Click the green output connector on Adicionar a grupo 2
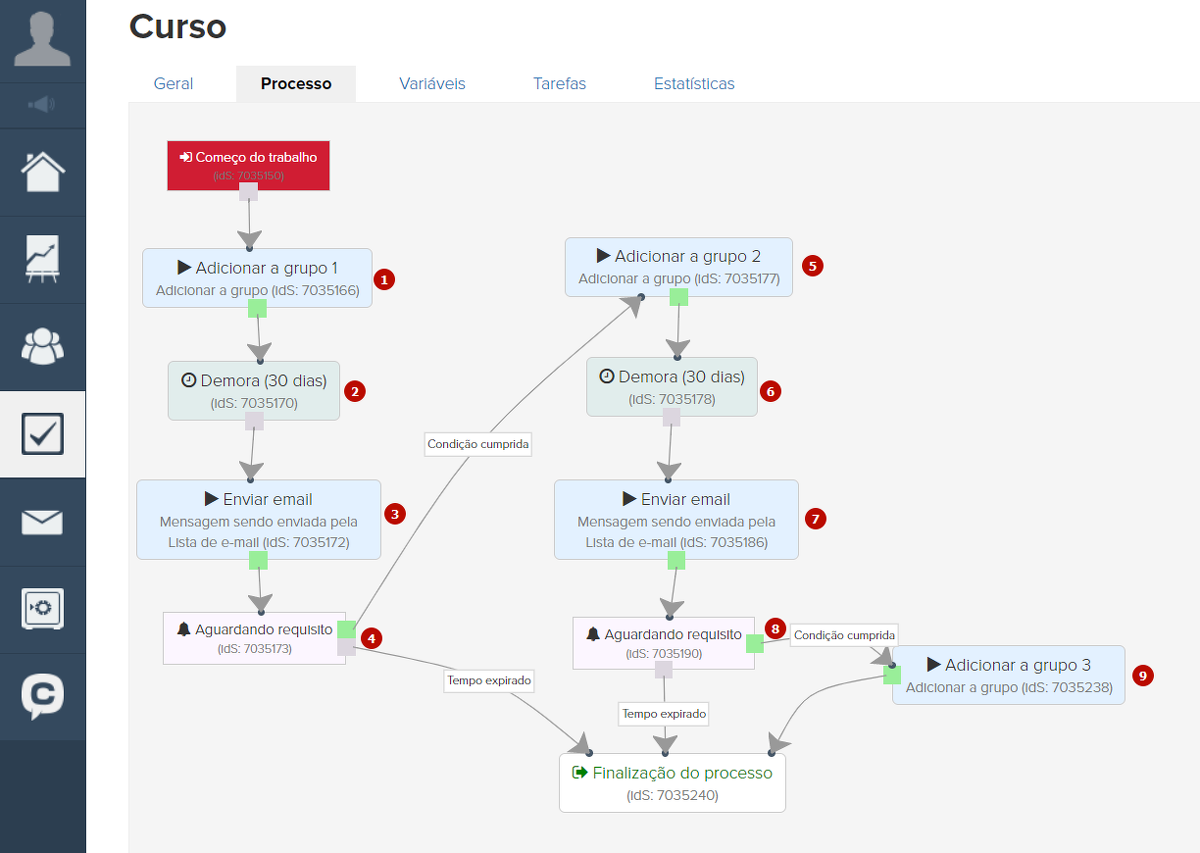This screenshot has height=853, width=1200. tap(678, 296)
